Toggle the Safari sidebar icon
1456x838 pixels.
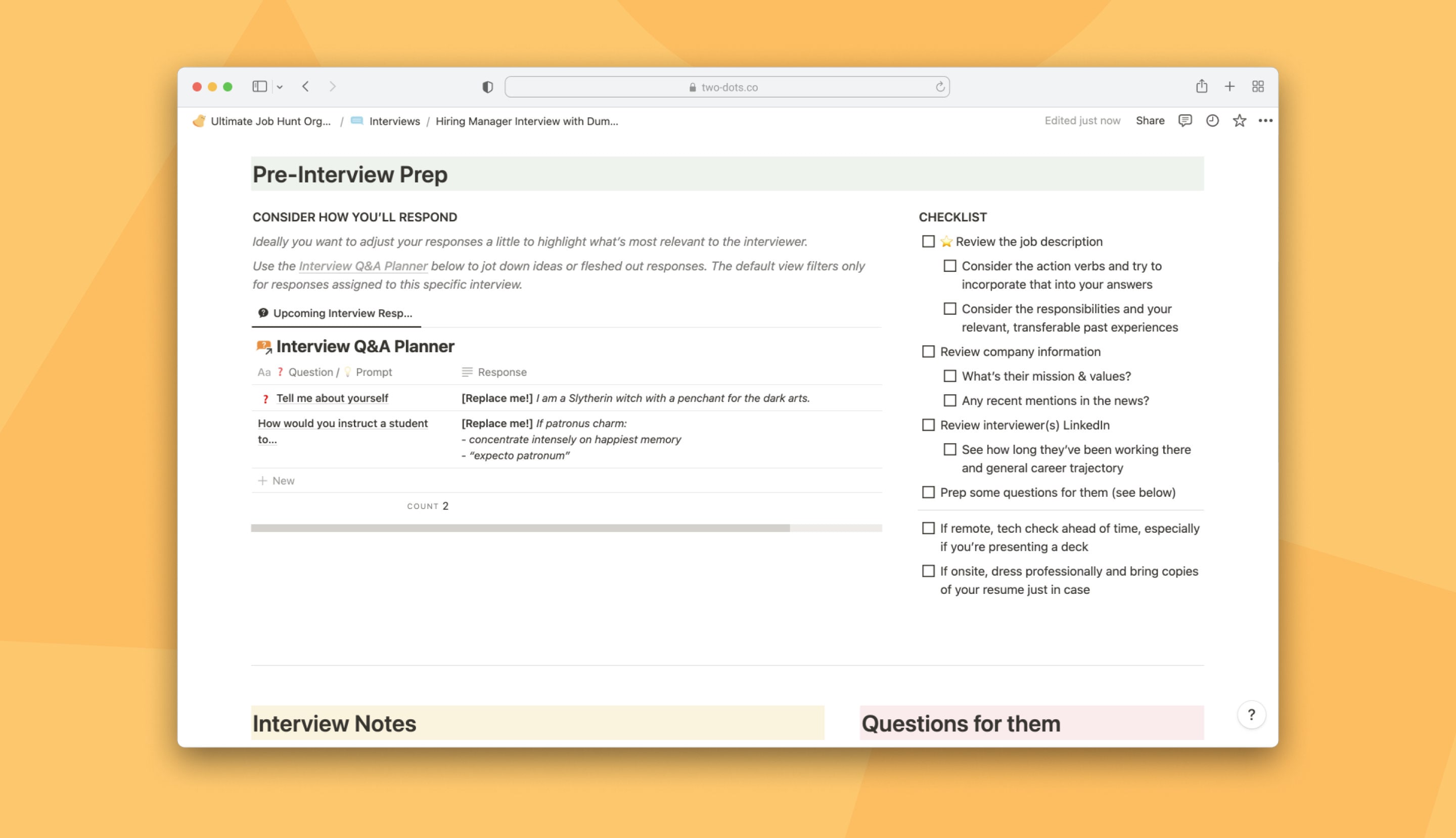pyautogui.click(x=260, y=86)
